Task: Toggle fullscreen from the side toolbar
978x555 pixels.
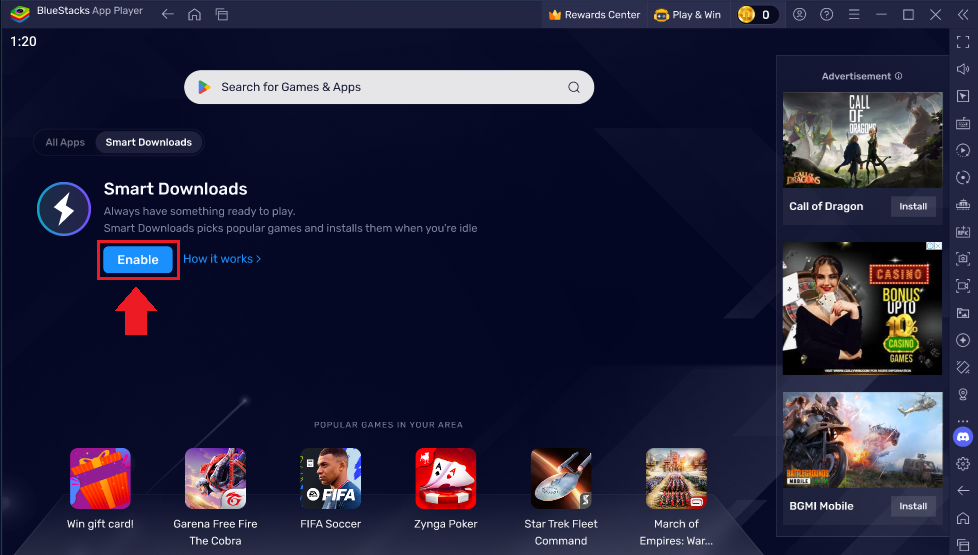Action: [x=963, y=42]
